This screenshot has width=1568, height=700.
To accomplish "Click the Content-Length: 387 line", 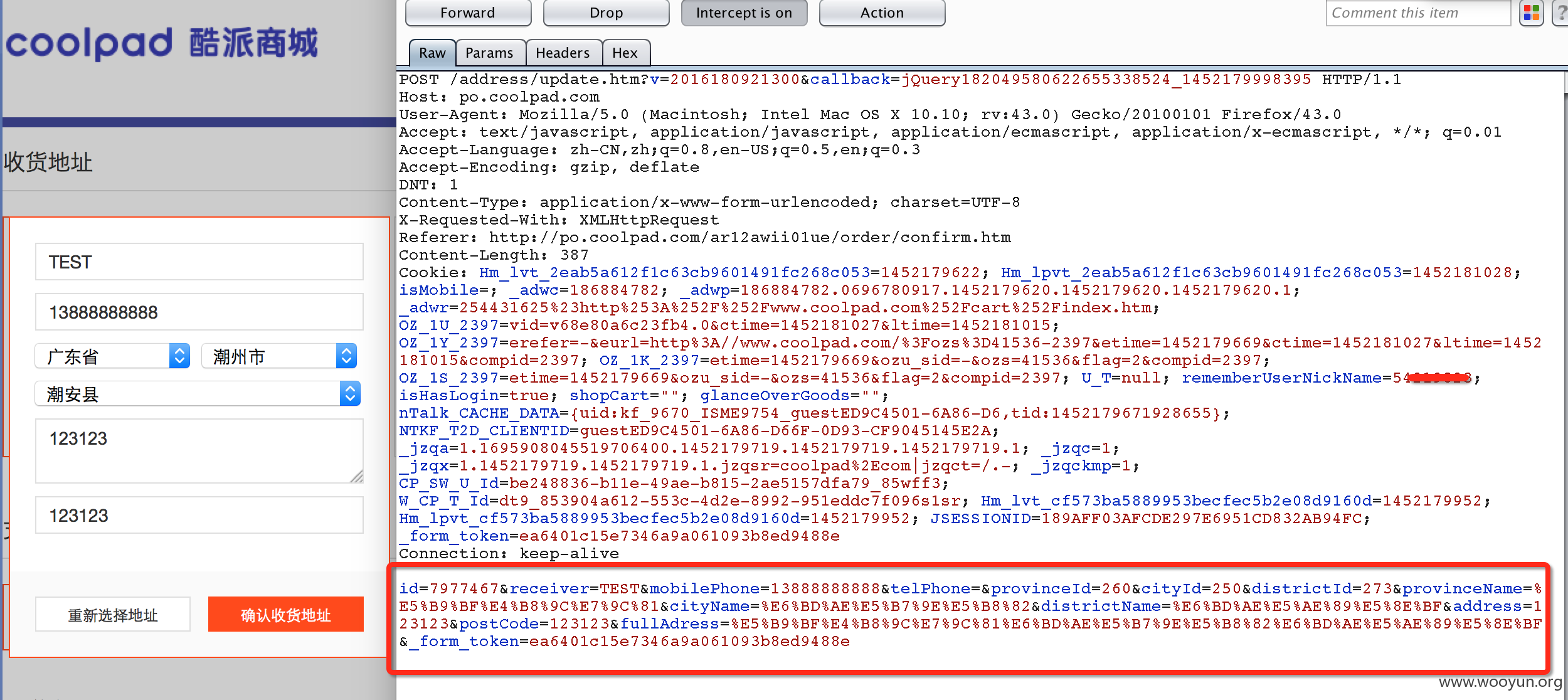I will point(494,255).
